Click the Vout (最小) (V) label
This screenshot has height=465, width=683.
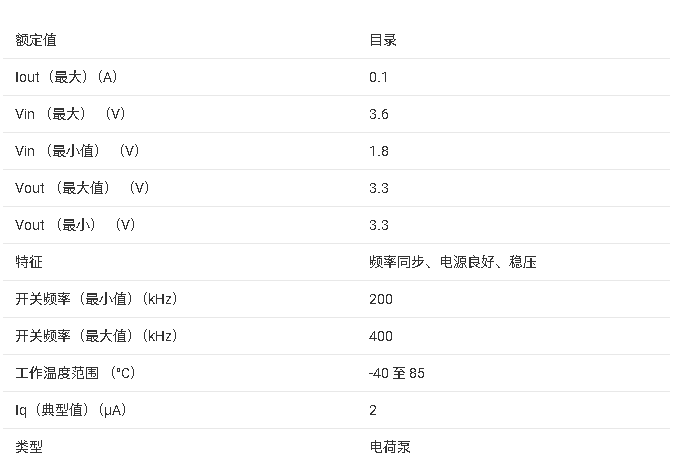pos(75,225)
